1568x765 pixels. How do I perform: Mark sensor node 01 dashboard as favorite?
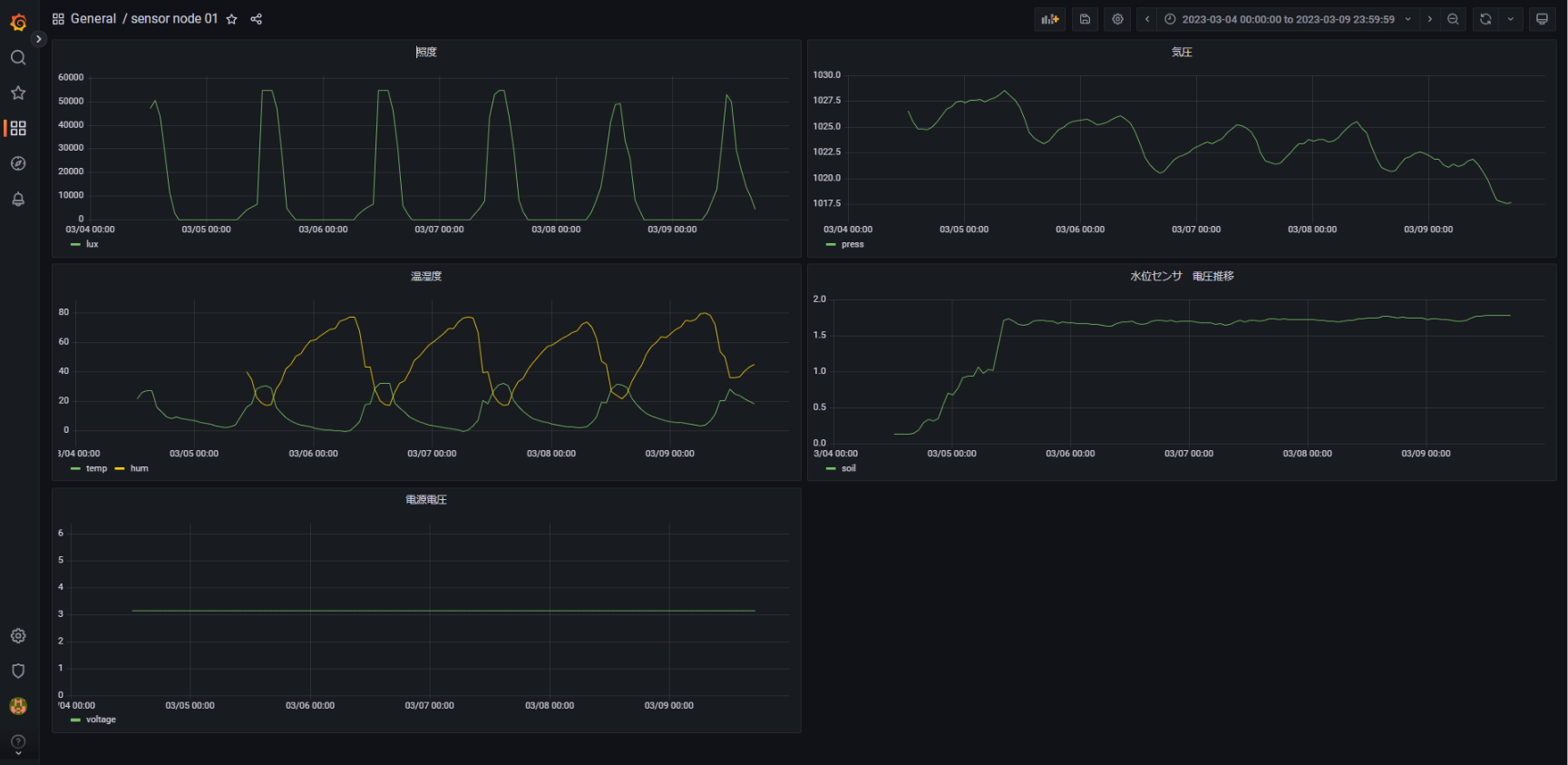click(232, 19)
